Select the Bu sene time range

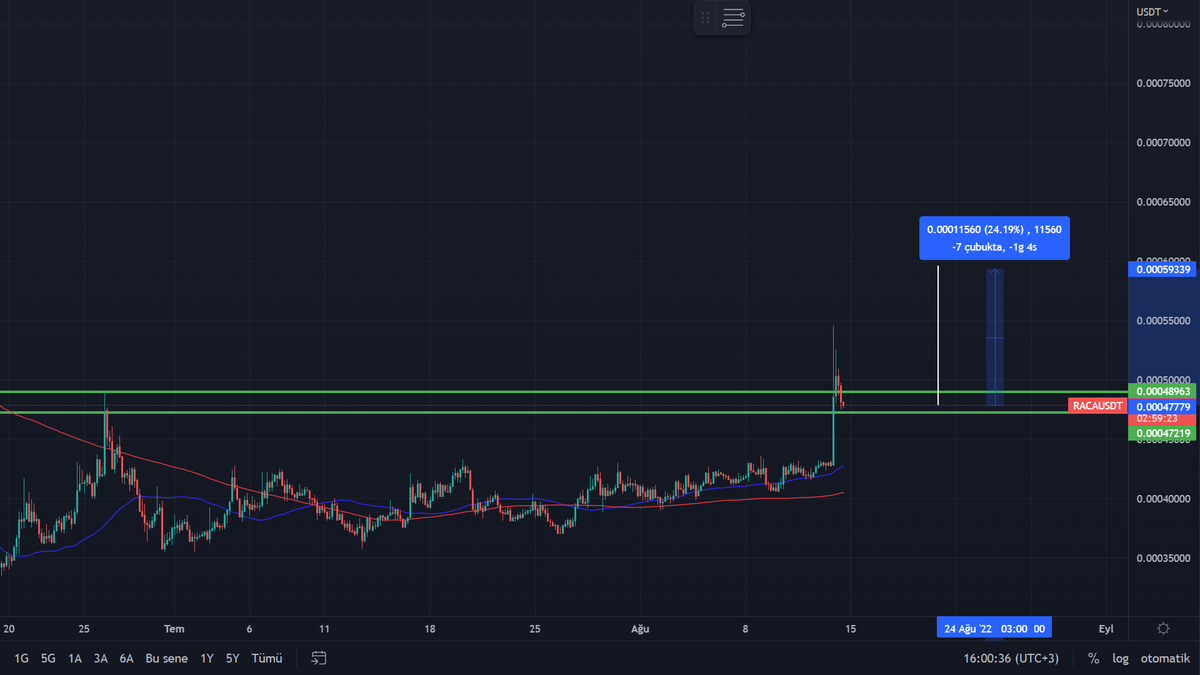tap(167, 658)
